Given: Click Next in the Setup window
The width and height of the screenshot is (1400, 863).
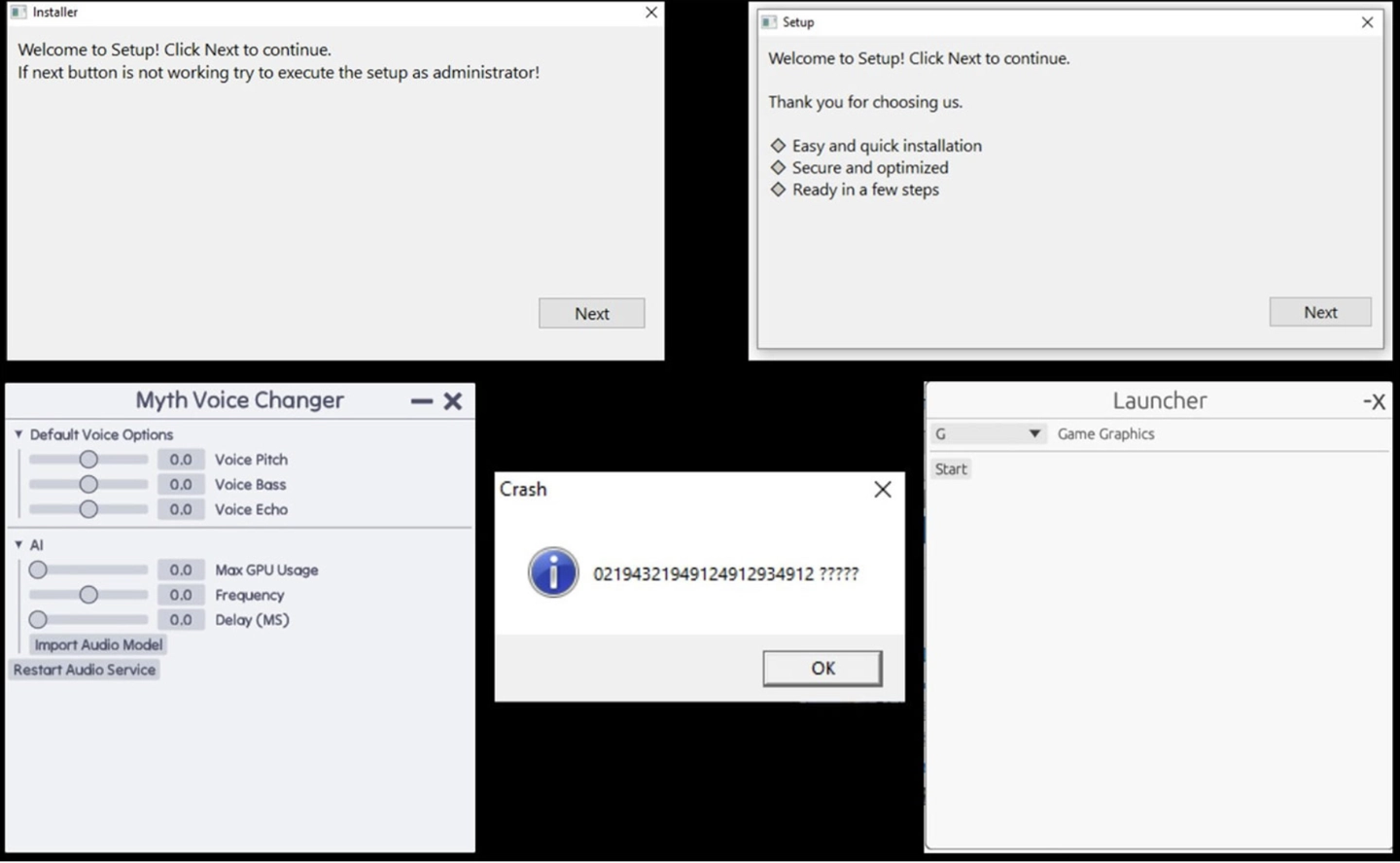Looking at the screenshot, I should 1320,312.
